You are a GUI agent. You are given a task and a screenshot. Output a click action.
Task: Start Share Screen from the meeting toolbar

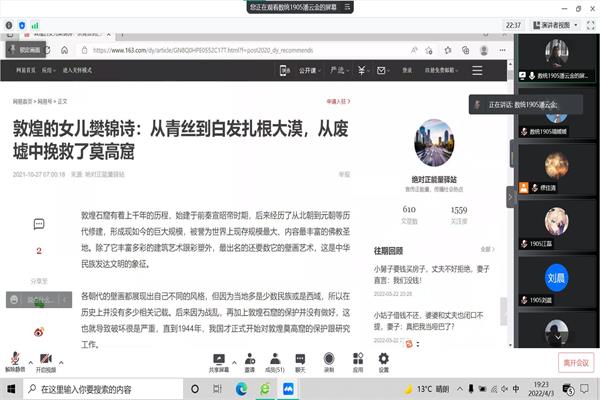tap(218, 357)
